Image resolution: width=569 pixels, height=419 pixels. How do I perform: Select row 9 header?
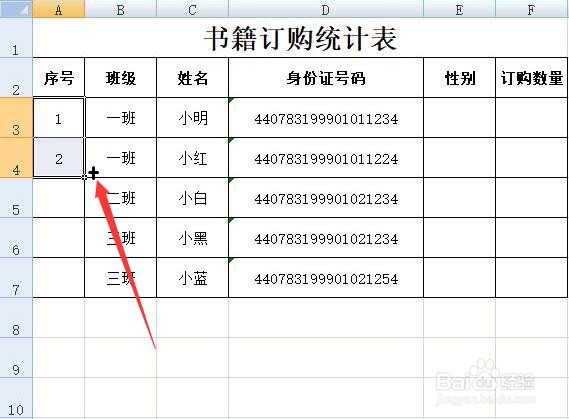16,357
